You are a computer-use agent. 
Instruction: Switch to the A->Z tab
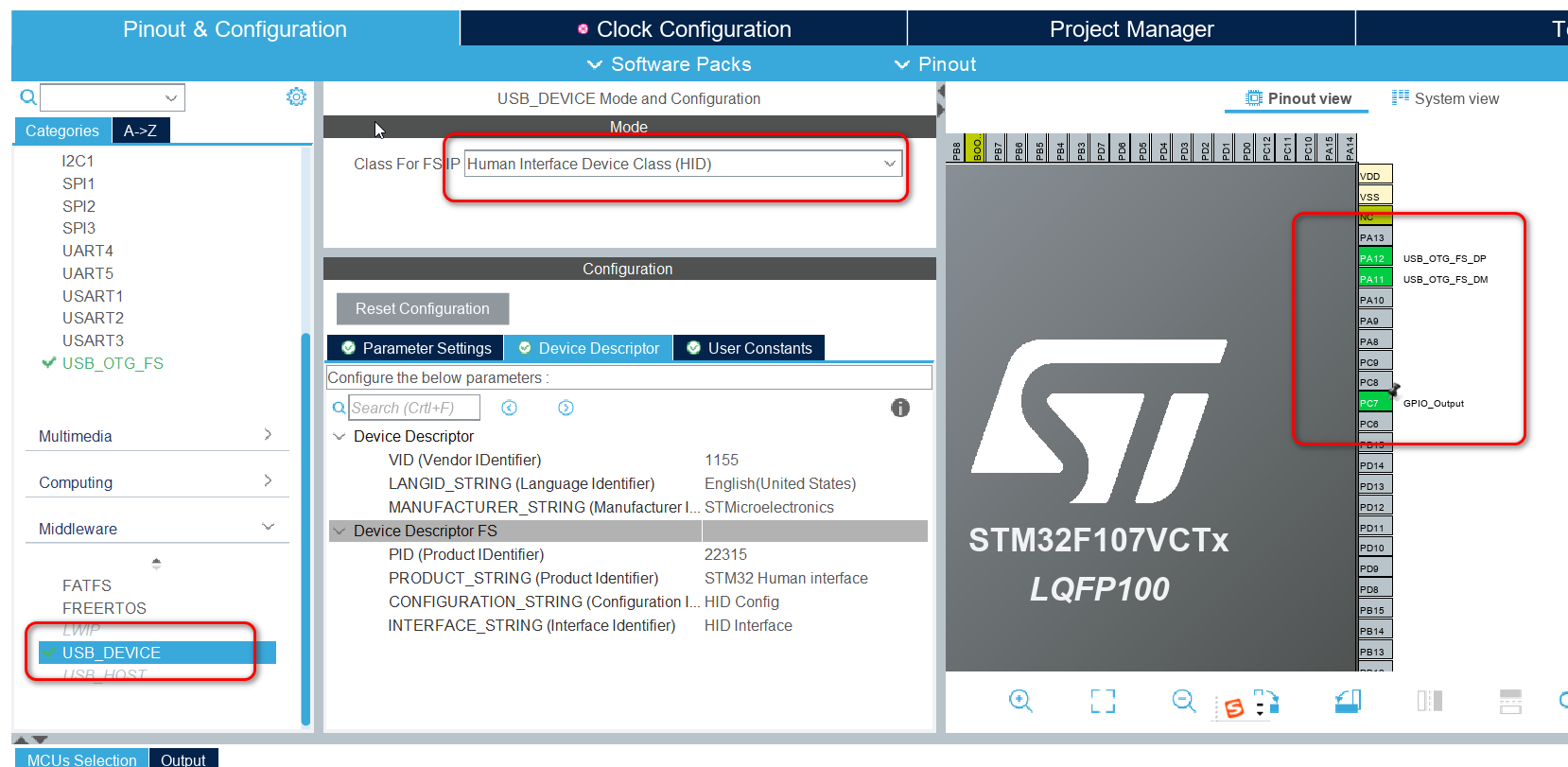coord(140,131)
